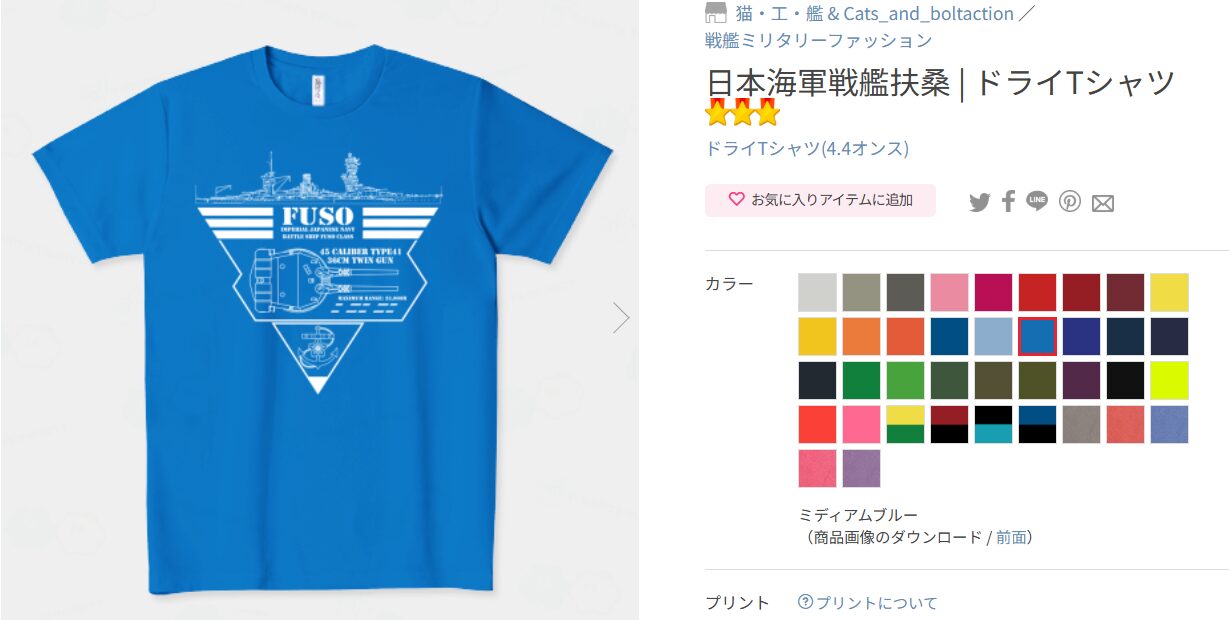Download the 前面 product image
The width and height of the screenshot is (1229, 620).
(1011, 537)
